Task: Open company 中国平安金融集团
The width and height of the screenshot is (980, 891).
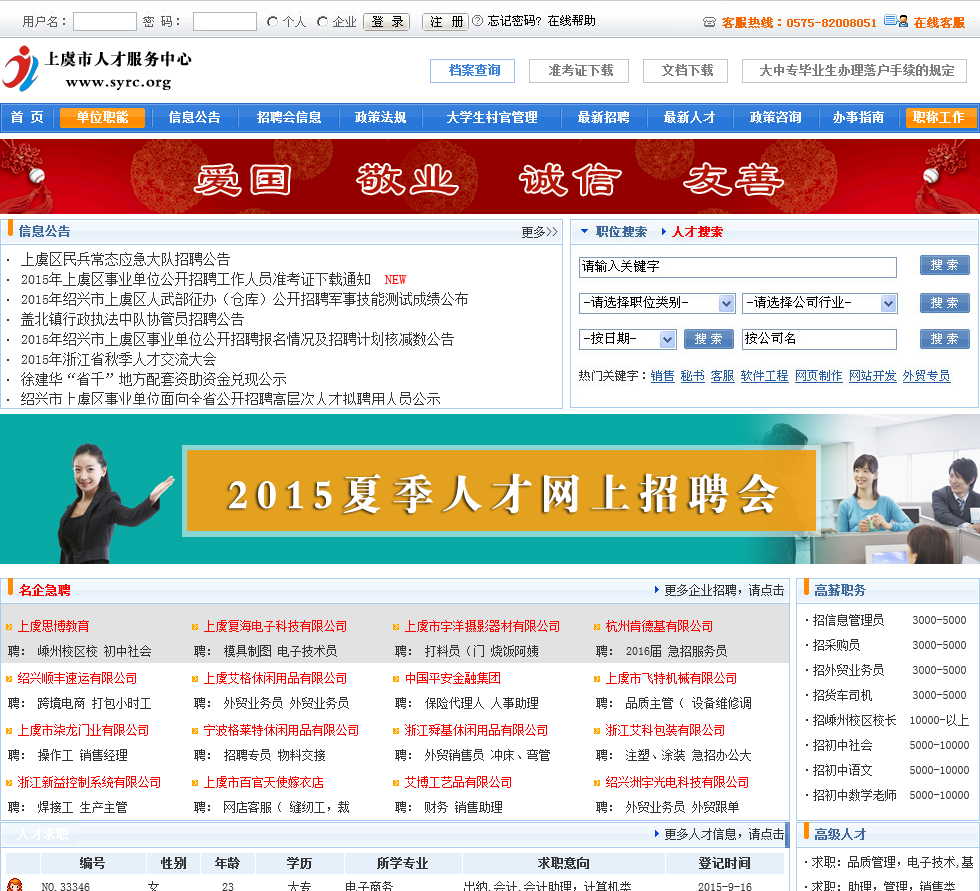Action: 452,678
